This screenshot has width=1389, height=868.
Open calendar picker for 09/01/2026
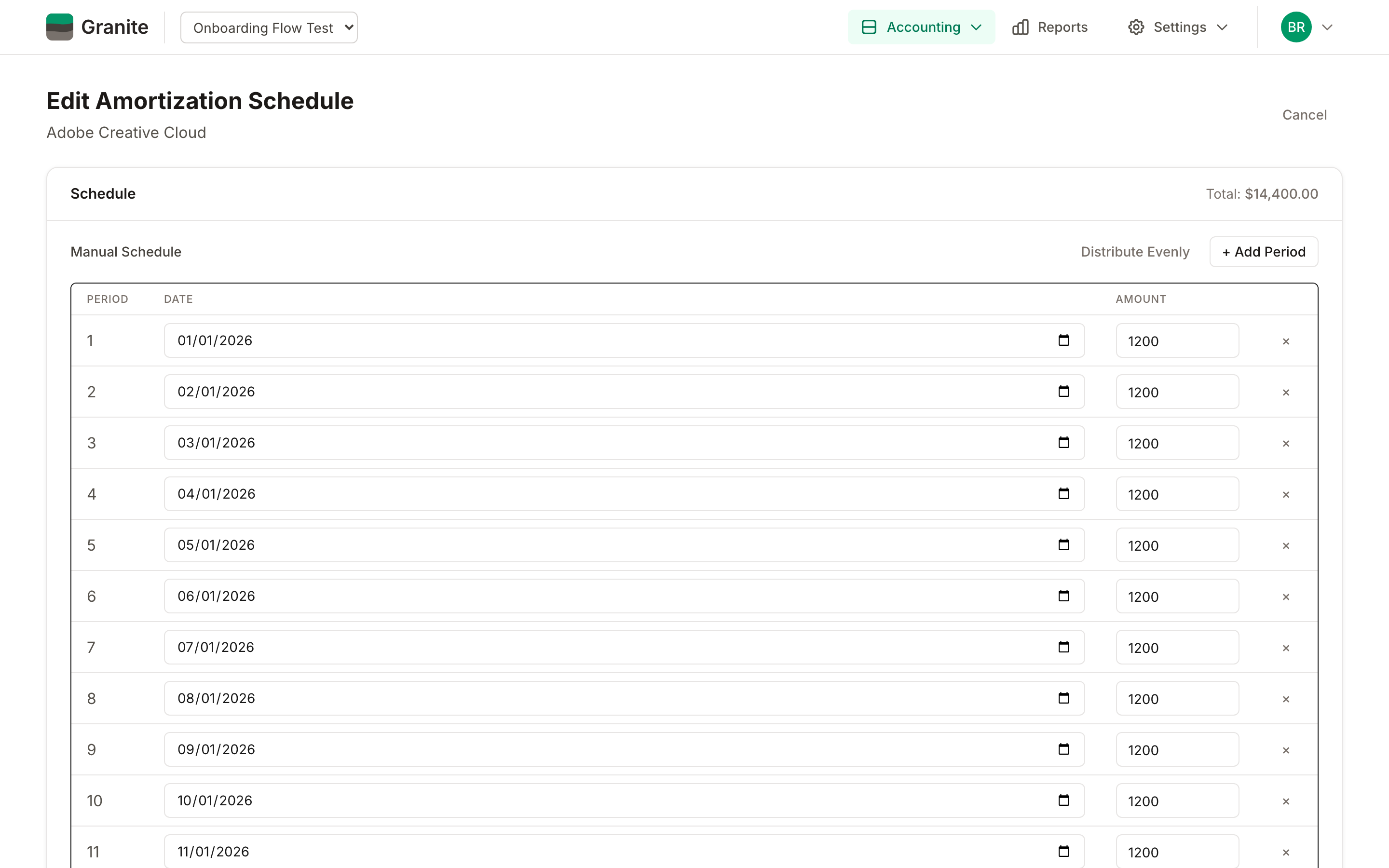[1063, 749]
